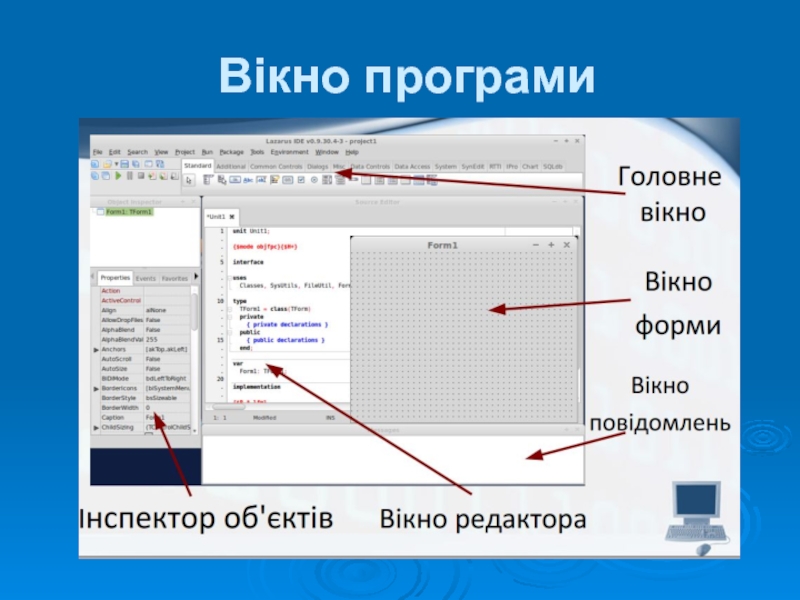Expand the BorderIcons property
This screenshot has width=800, height=600.
pos(96,389)
